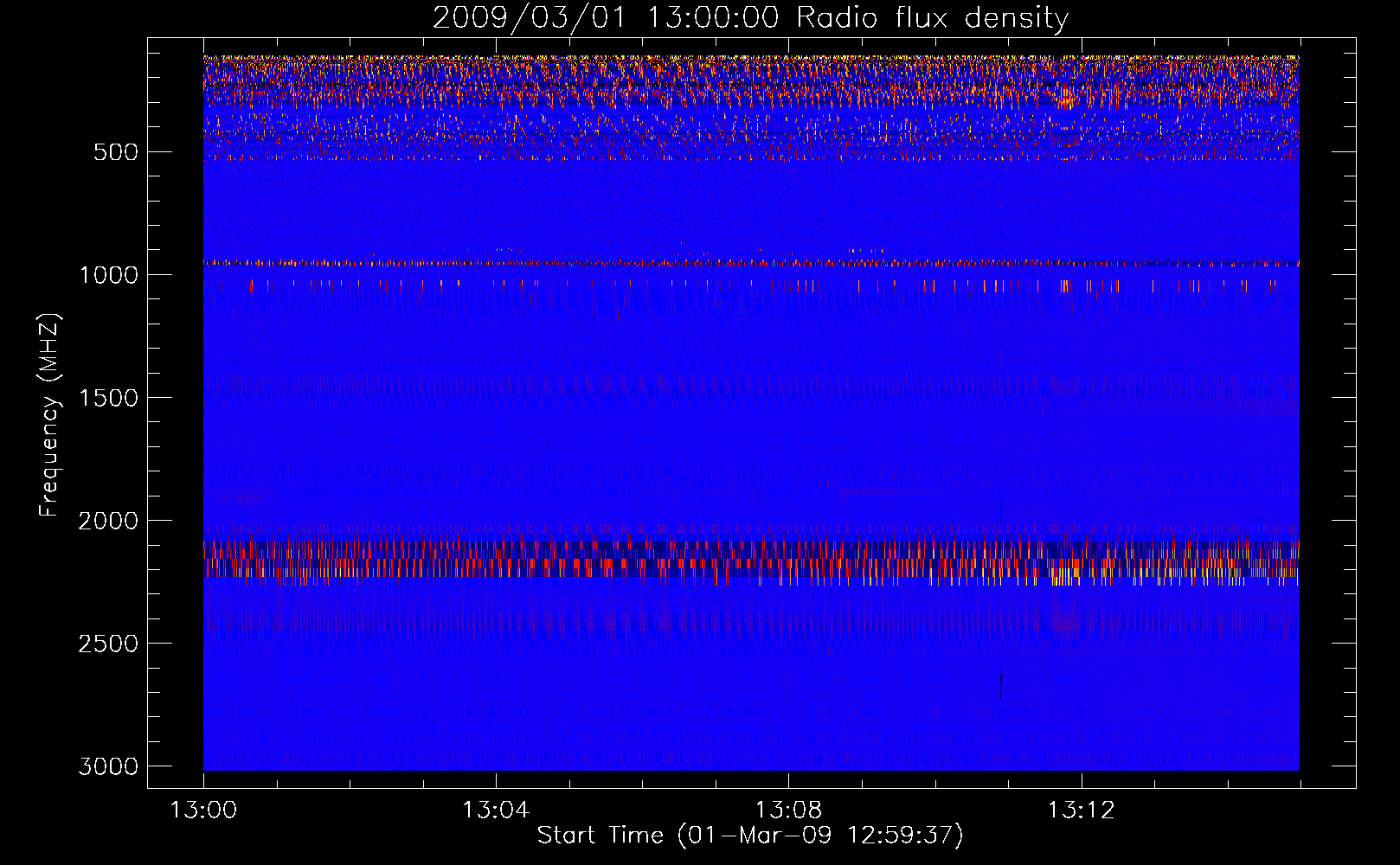This screenshot has height=865, width=1400.
Task: Click the plot title 'Radio flux density'
Action: pos(750,18)
